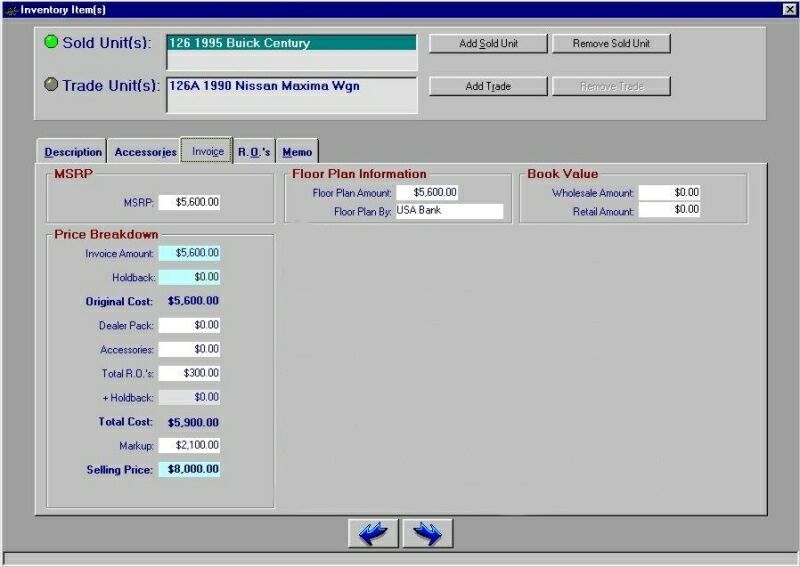Click the Floor Plan By field showing USA Bank
The image size is (800, 567).
449,211
